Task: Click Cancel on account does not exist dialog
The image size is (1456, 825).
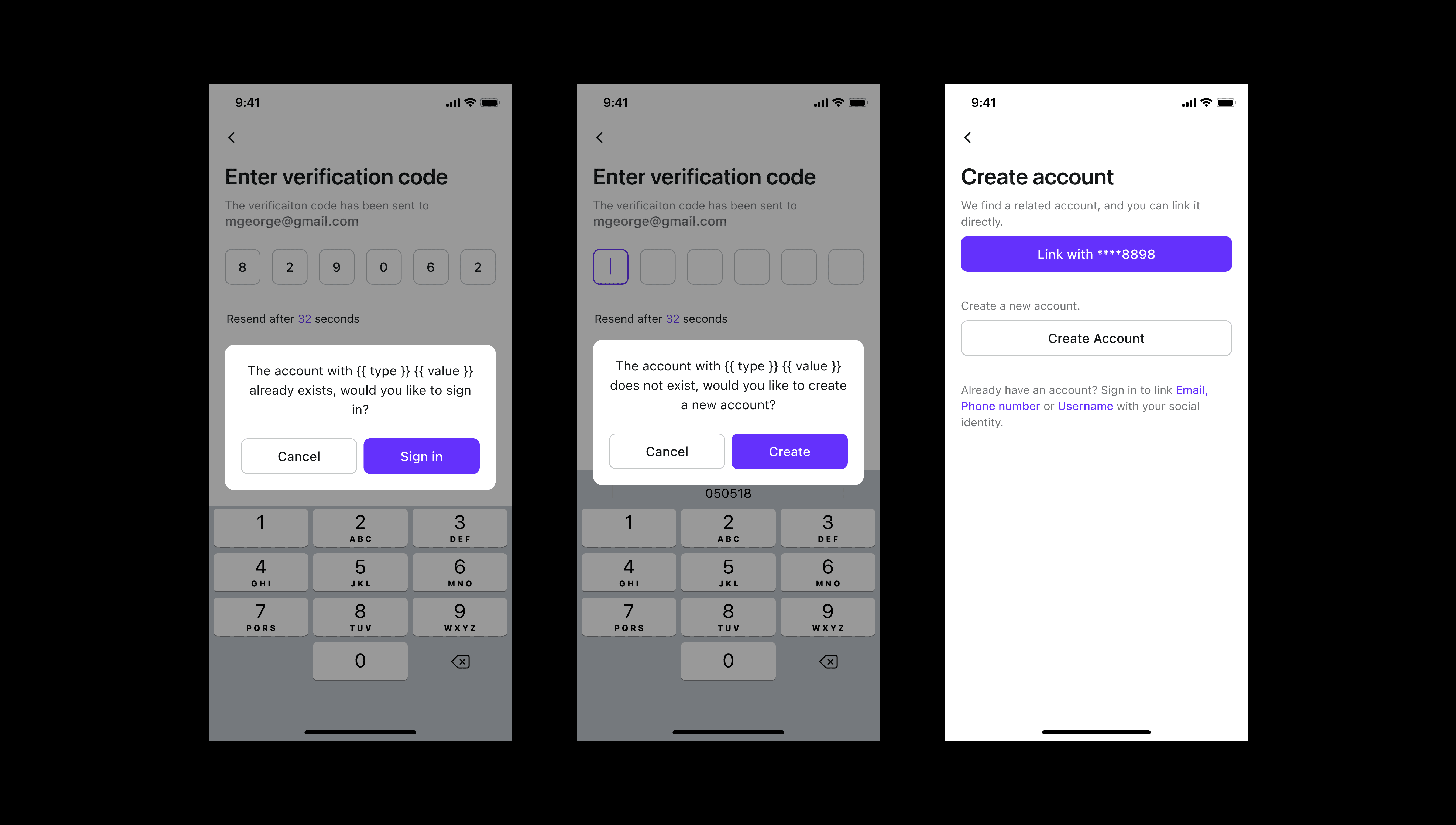Action: 667,451
